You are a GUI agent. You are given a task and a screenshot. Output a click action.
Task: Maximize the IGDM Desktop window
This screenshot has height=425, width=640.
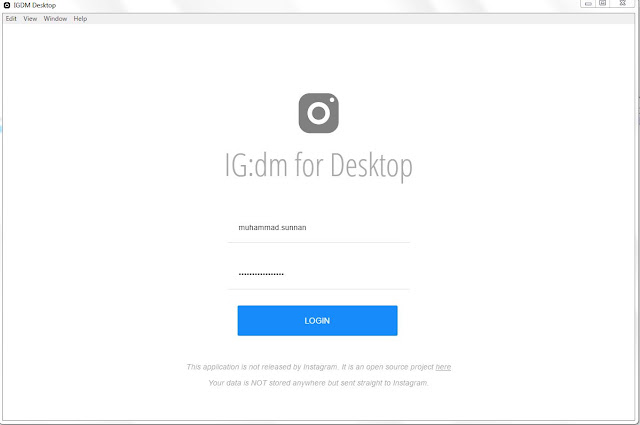(603, 3)
